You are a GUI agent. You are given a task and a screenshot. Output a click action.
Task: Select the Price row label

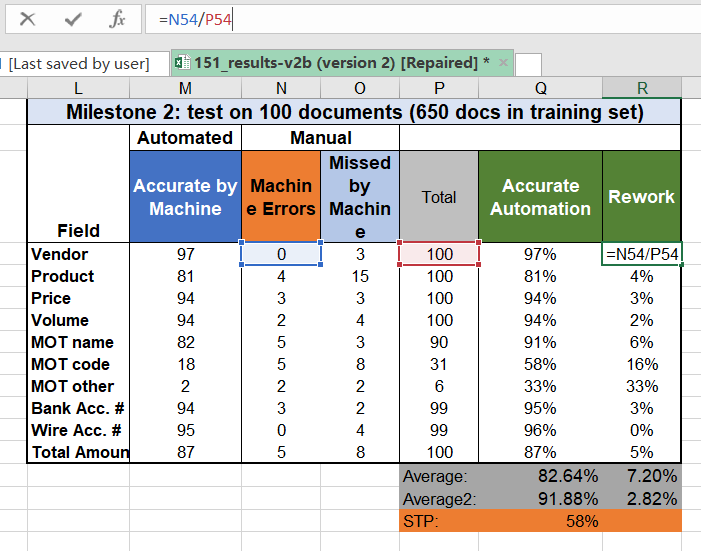(78, 298)
